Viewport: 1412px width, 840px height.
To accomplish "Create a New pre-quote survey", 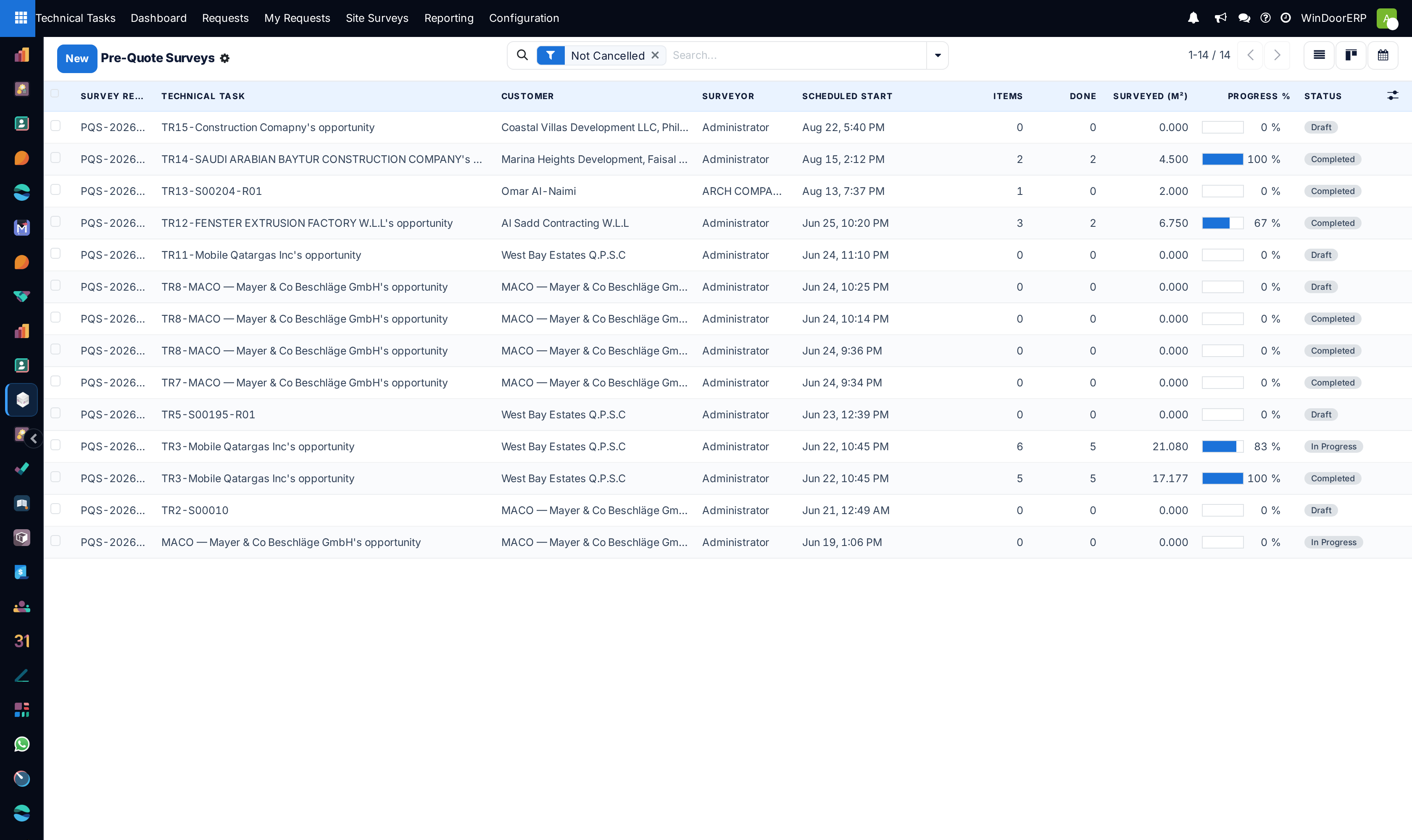I will click(77, 58).
